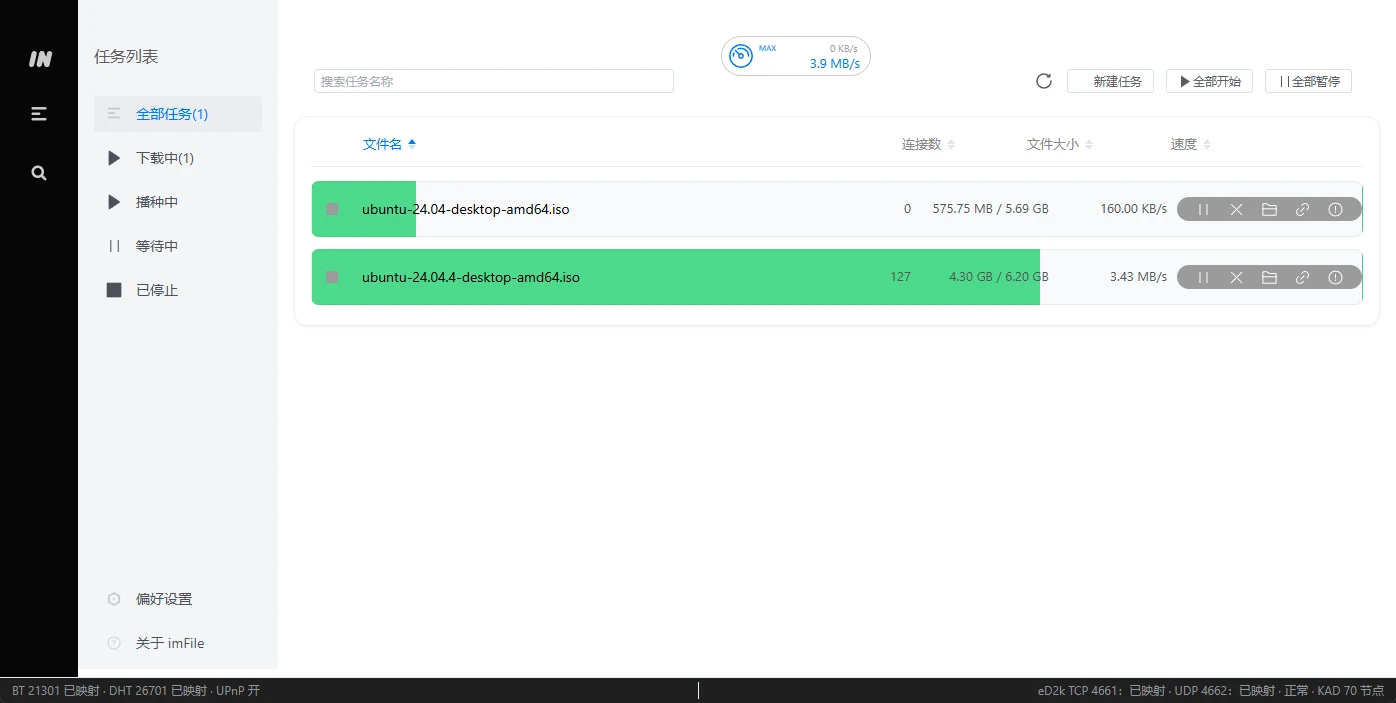Viewport: 1396px width, 703px height.
Task: Copy link of ubuntu-24.04-desktop-amd64.iso
Action: tap(1302, 209)
